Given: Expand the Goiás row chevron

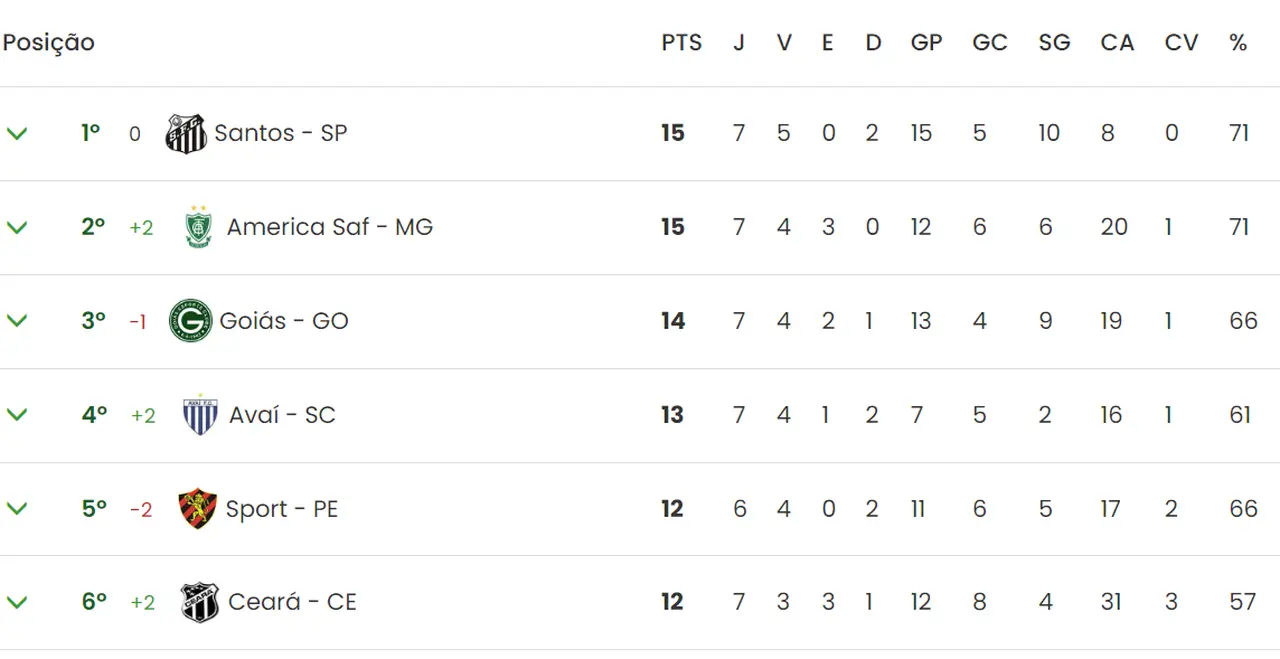Looking at the screenshot, I should point(17,321).
